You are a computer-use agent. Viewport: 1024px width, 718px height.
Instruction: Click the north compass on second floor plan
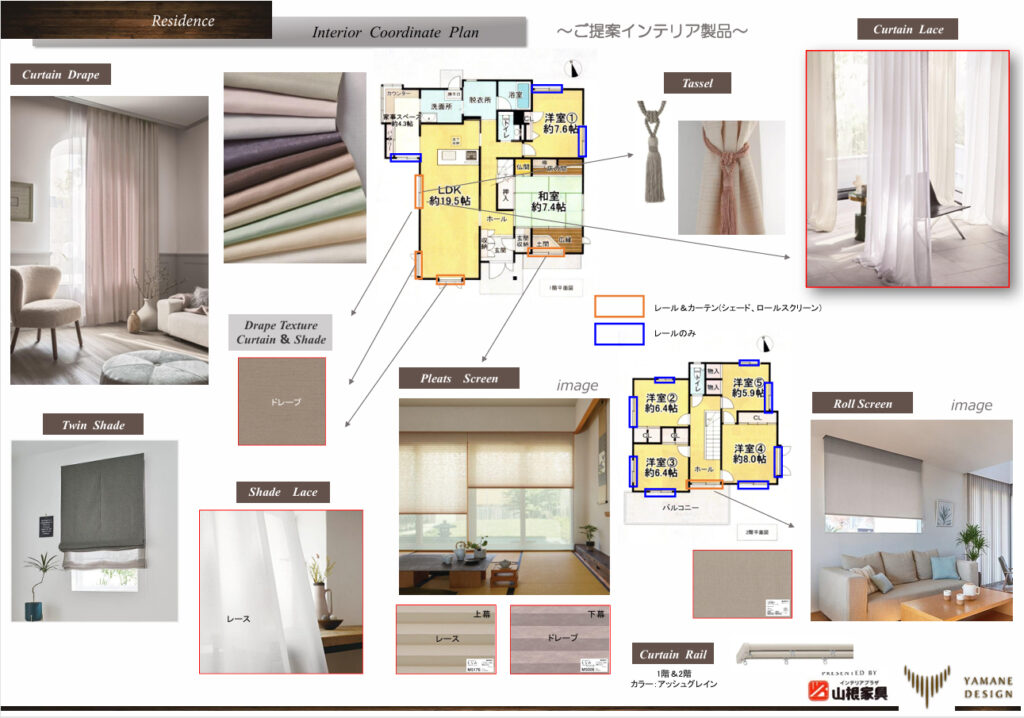tap(766, 344)
